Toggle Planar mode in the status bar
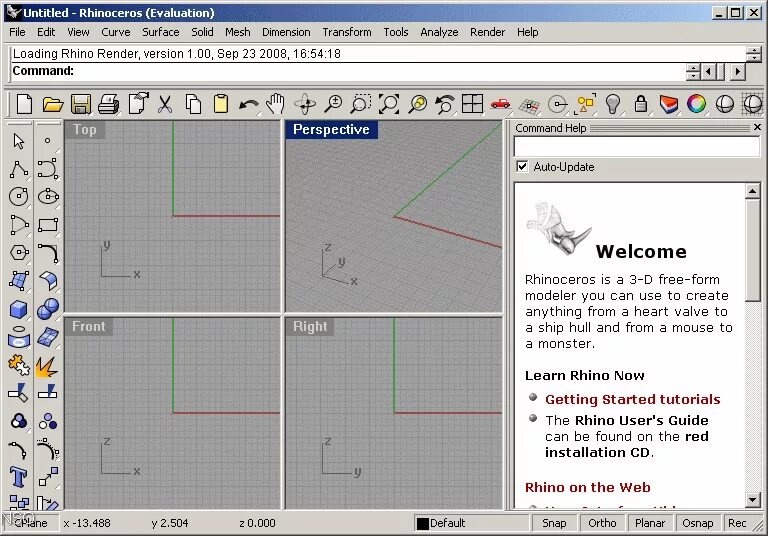The height and width of the screenshot is (536, 768). (649, 523)
